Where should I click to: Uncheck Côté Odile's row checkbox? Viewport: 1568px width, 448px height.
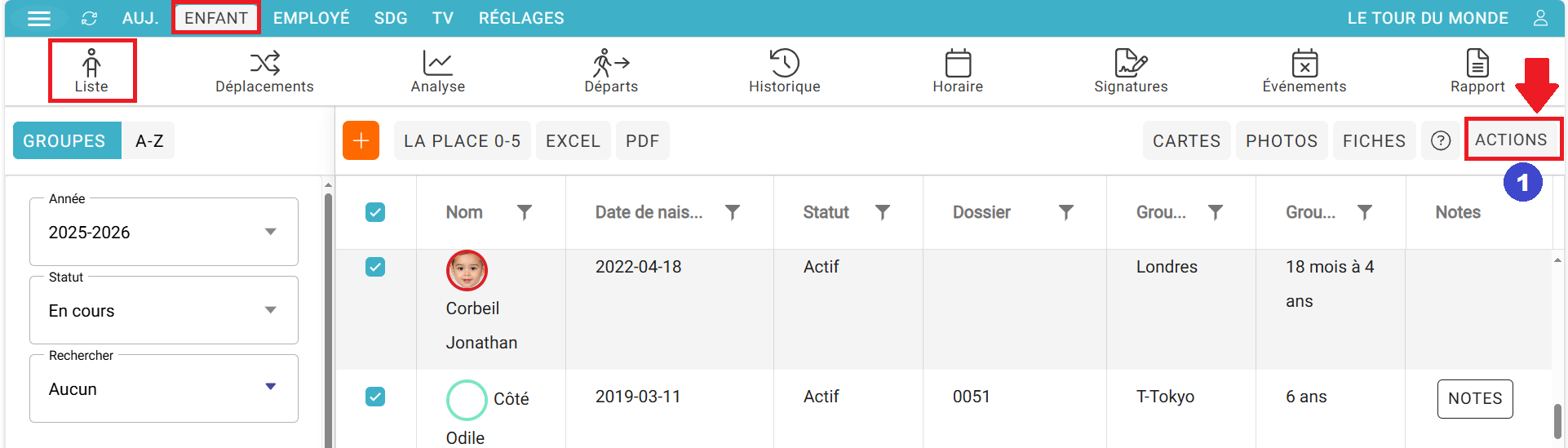click(x=375, y=397)
